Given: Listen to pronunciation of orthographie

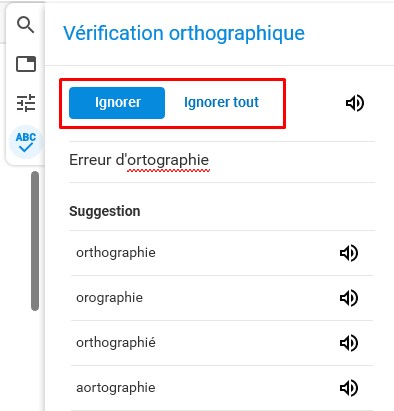Looking at the screenshot, I should pos(349,253).
